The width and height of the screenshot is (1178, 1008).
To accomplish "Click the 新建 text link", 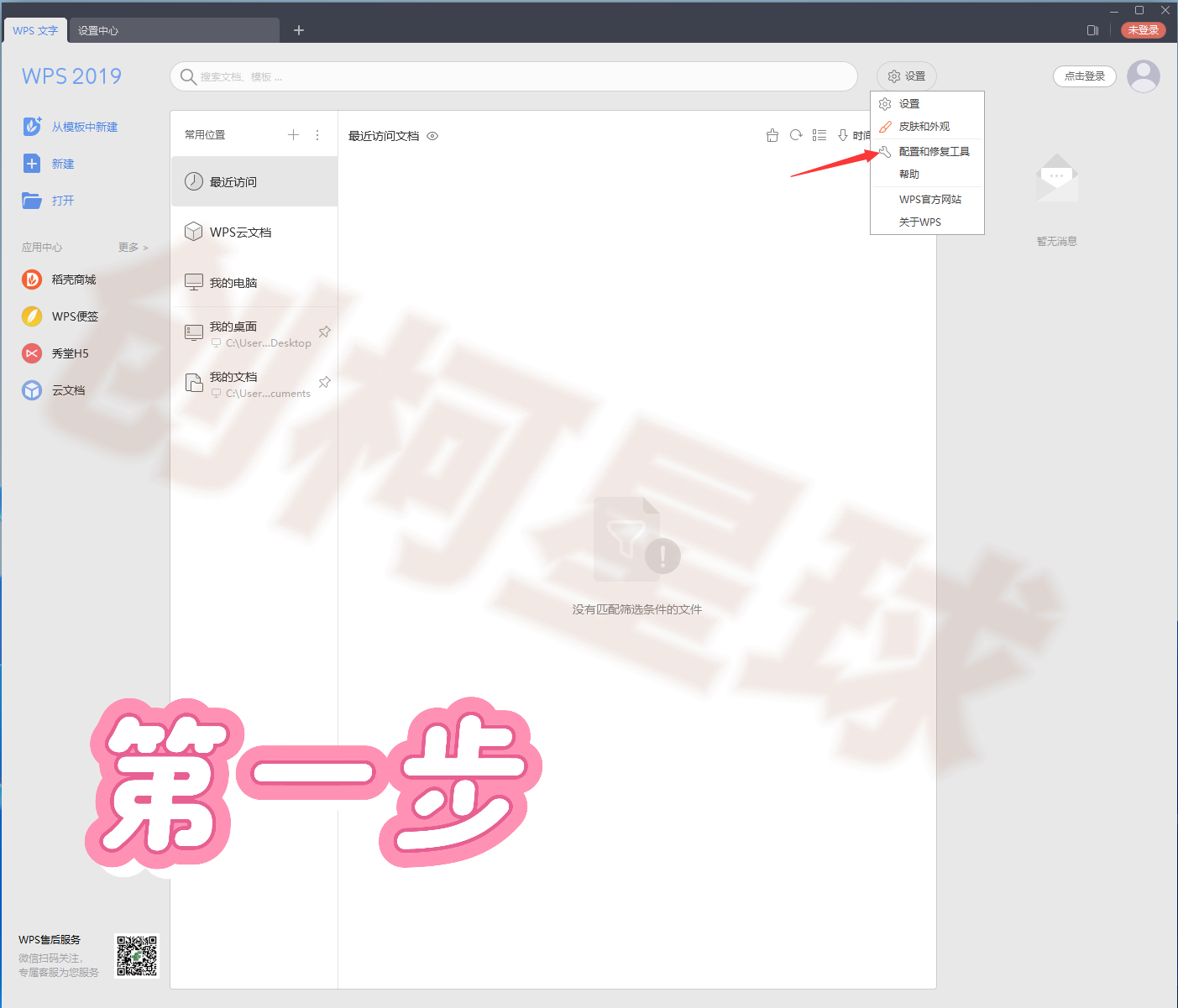I will (x=63, y=164).
